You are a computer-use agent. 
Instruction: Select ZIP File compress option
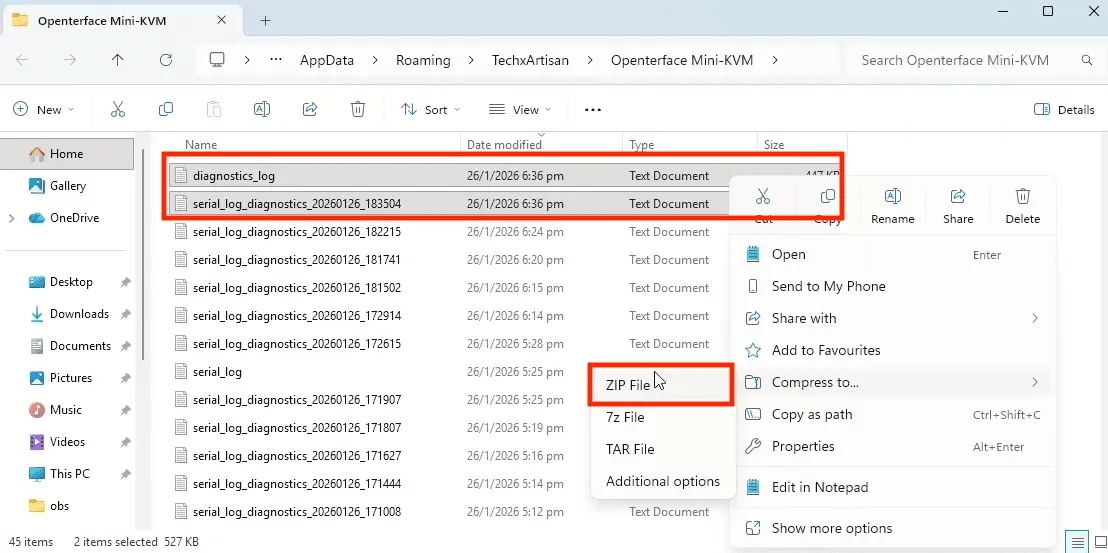pyautogui.click(x=627, y=385)
